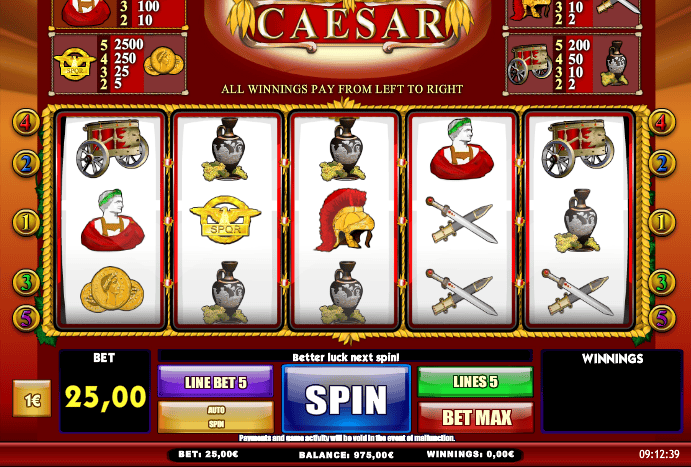
Task: Click the gold coins symbol on reel one
Action: click(x=112, y=289)
